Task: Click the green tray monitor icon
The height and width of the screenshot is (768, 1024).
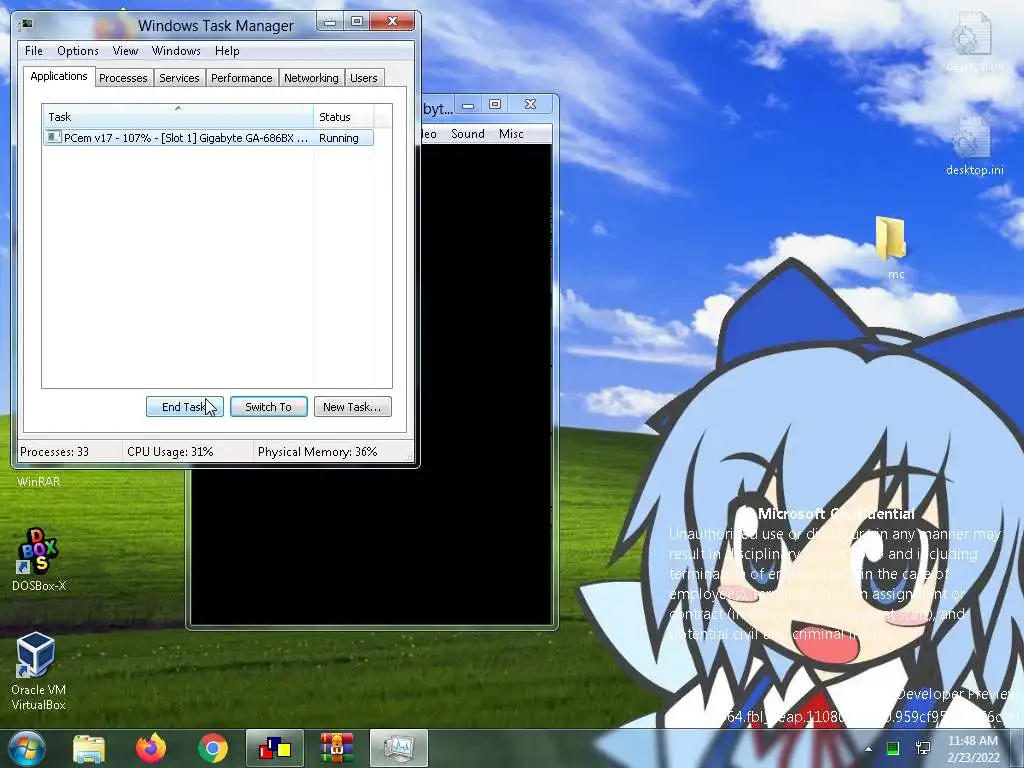Action: click(x=893, y=748)
